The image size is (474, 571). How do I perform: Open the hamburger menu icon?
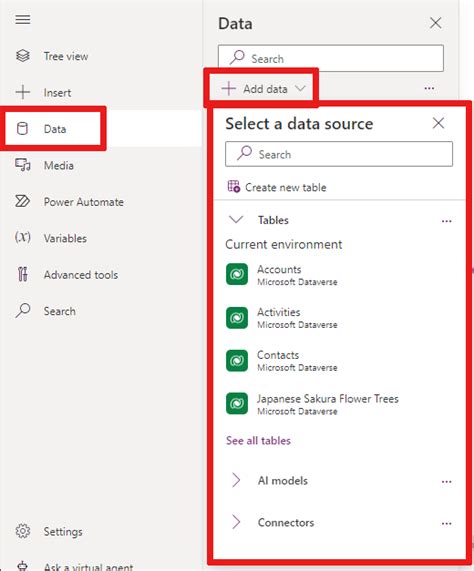click(x=23, y=19)
